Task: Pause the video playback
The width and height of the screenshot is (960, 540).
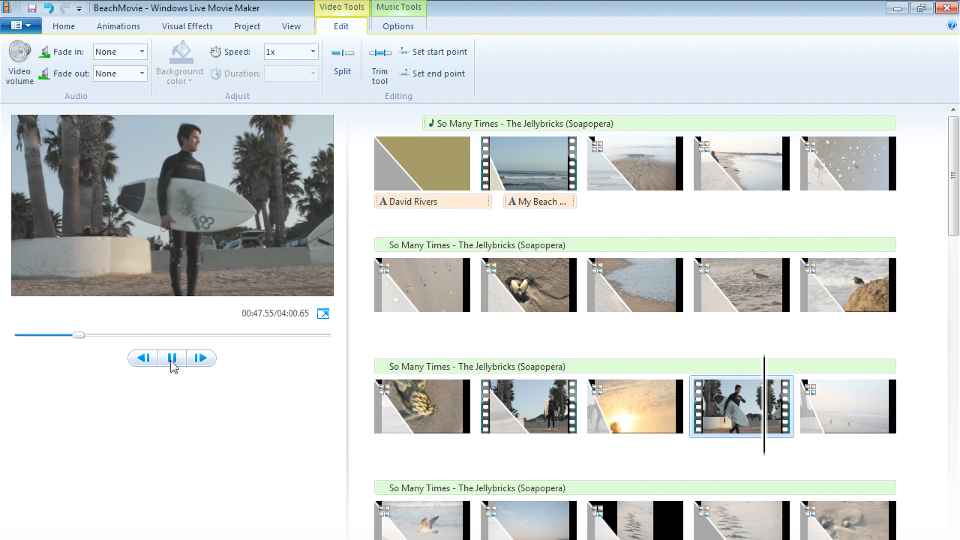Action: pyautogui.click(x=172, y=358)
